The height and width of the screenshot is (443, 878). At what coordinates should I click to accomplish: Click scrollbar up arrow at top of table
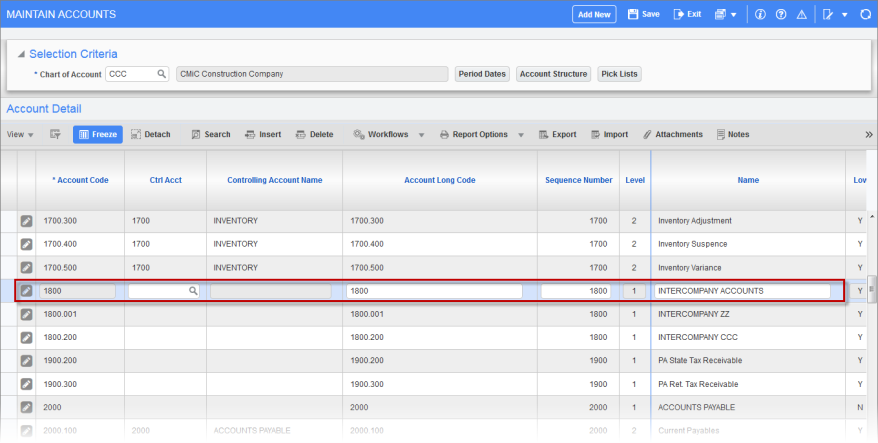click(x=871, y=216)
